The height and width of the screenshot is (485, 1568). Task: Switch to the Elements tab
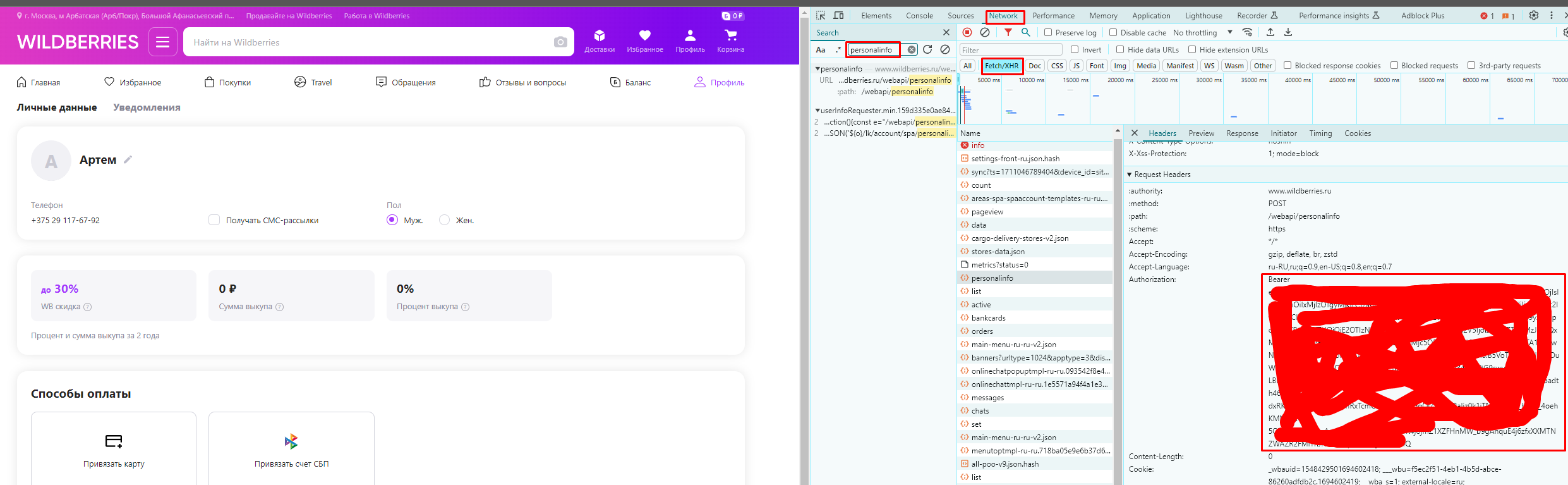tap(876, 16)
